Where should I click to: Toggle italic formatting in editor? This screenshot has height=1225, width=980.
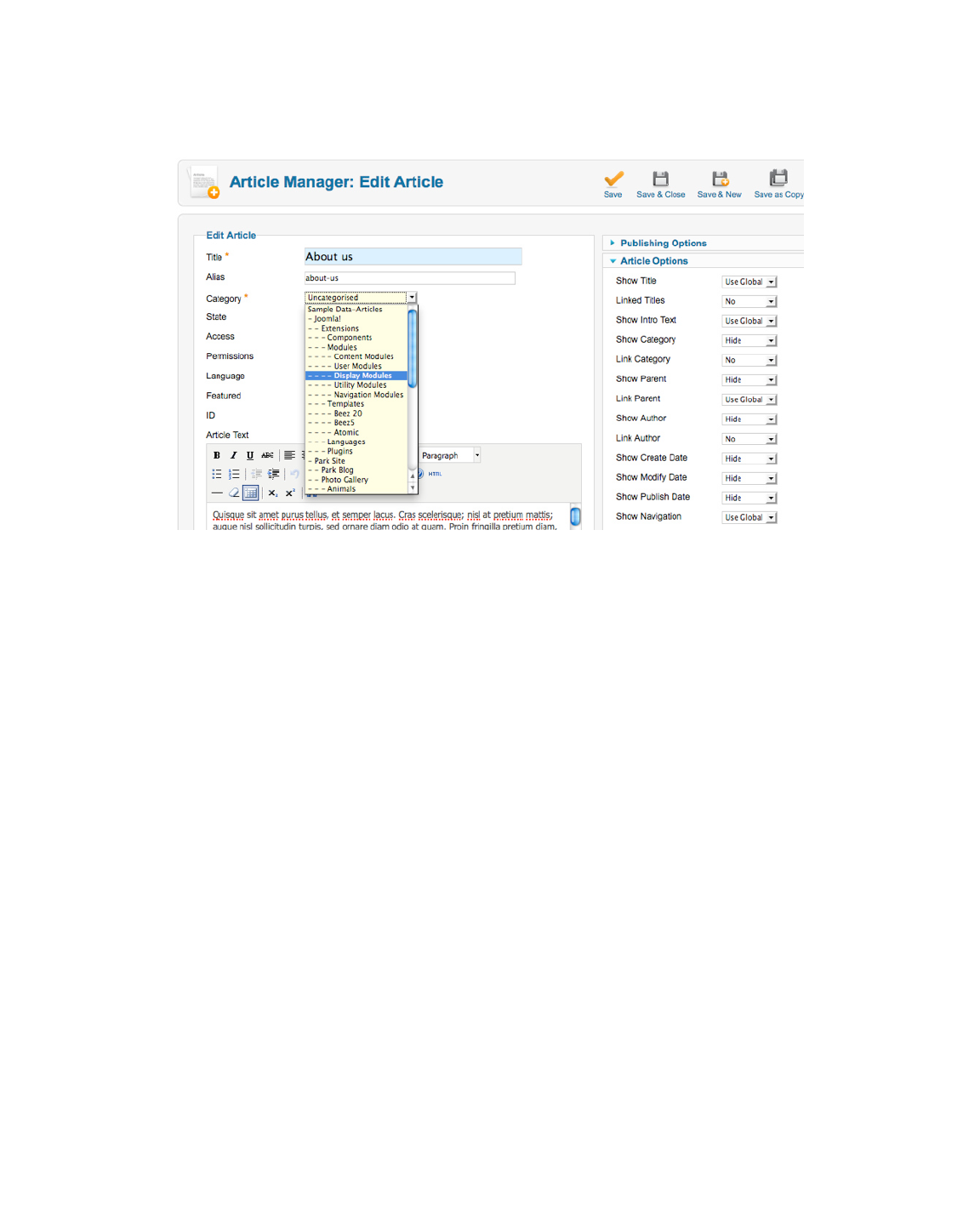233,456
